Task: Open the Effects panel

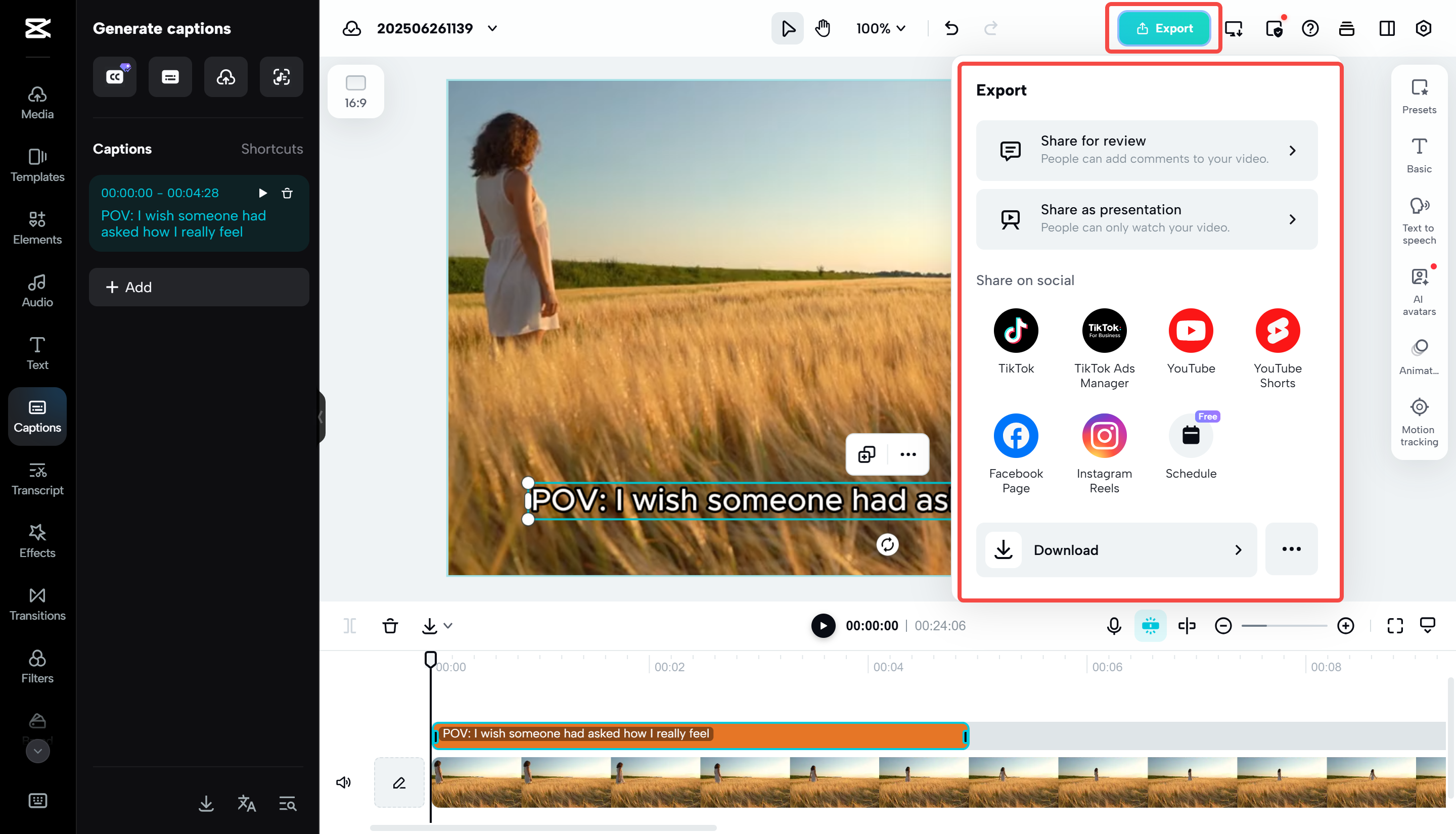Action: pos(37,540)
